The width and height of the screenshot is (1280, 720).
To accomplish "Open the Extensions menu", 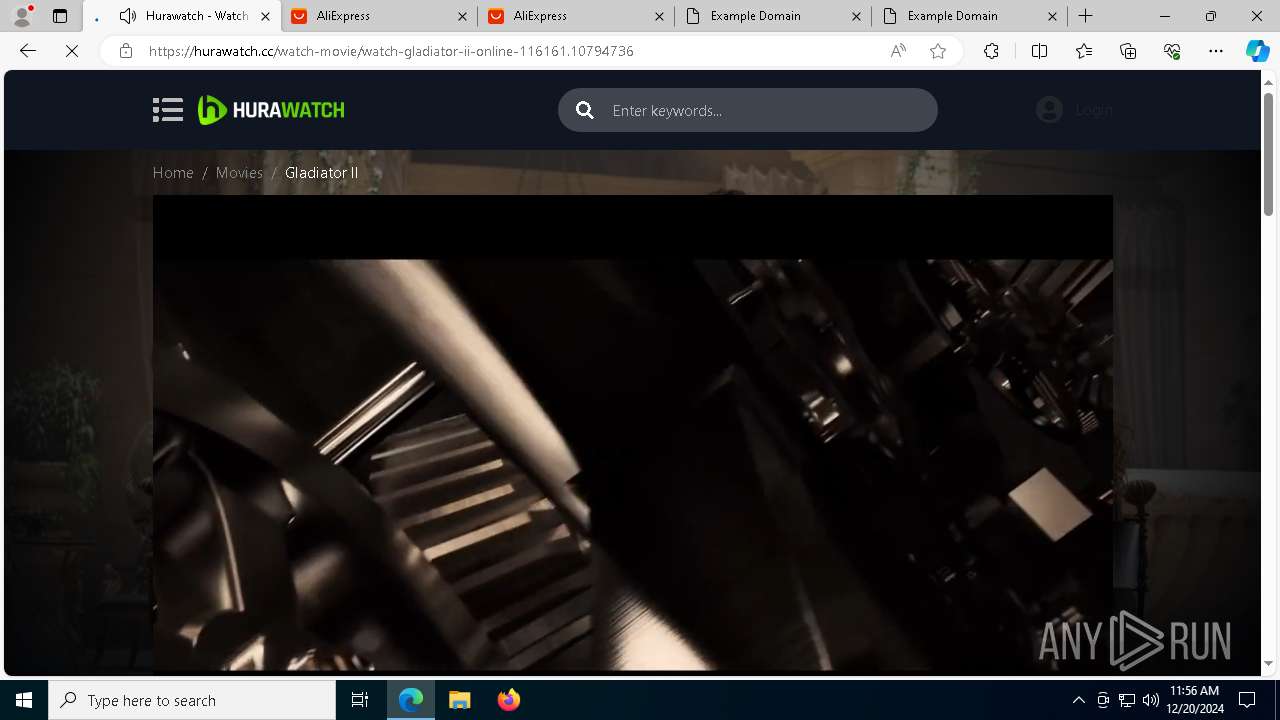I will click(991, 51).
